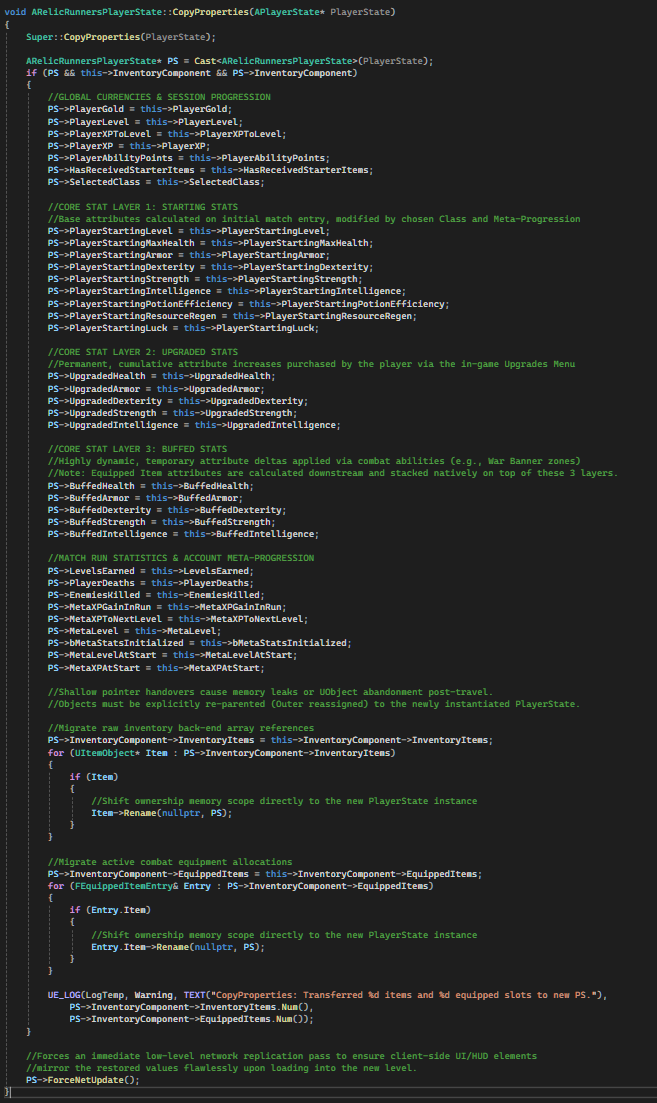657x1103 pixels.
Task: Click the Cast<ARelicRunnersPlayerState> assignment line
Action: tap(229, 60)
